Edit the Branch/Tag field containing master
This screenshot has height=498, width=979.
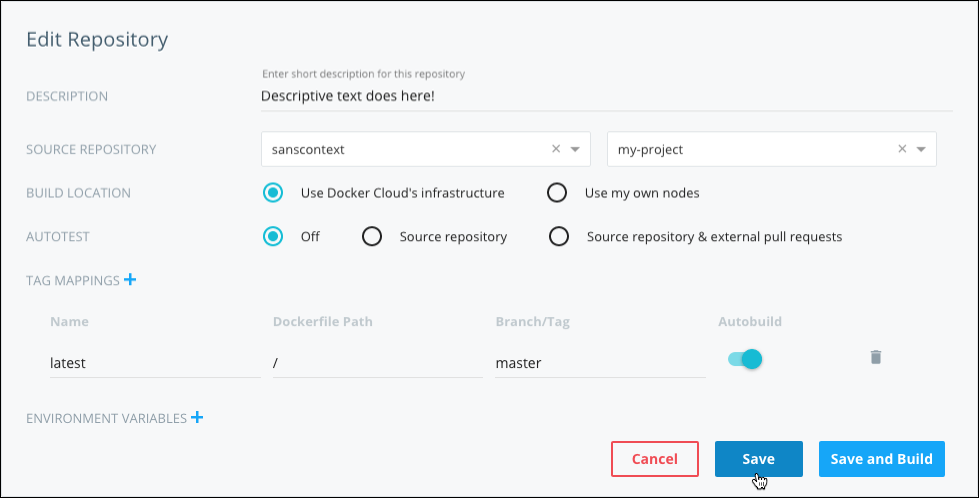tap(599, 363)
